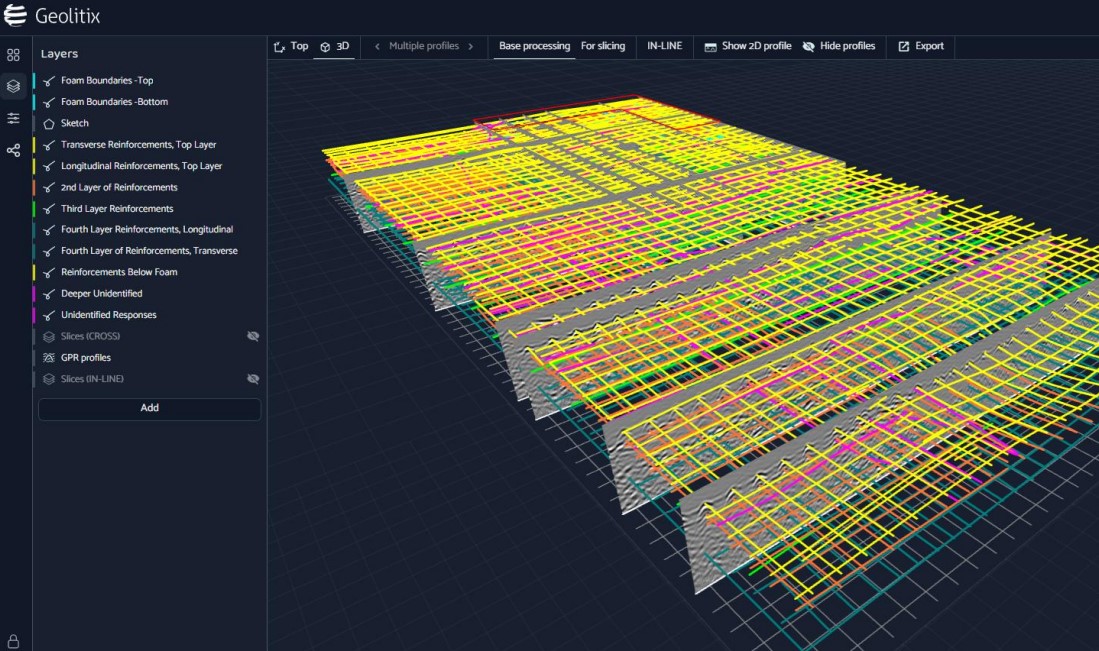Image resolution: width=1099 pixels, height=651 pixels.
Task: Switch to For slicing processing tab
Action: coord(602,46)
